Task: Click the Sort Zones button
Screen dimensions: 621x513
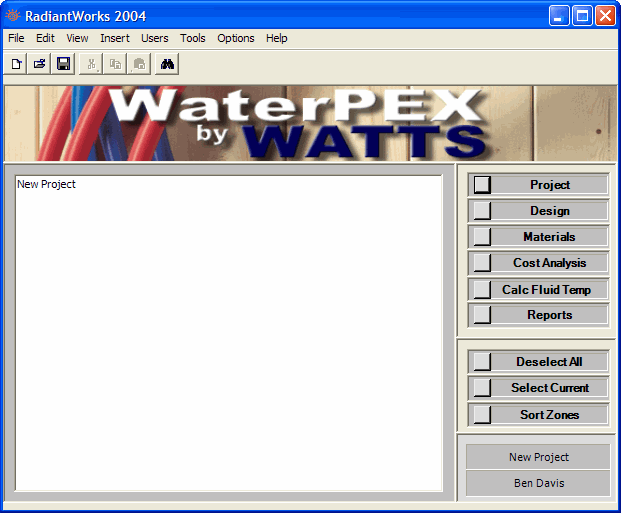Action: click(538, 415)
